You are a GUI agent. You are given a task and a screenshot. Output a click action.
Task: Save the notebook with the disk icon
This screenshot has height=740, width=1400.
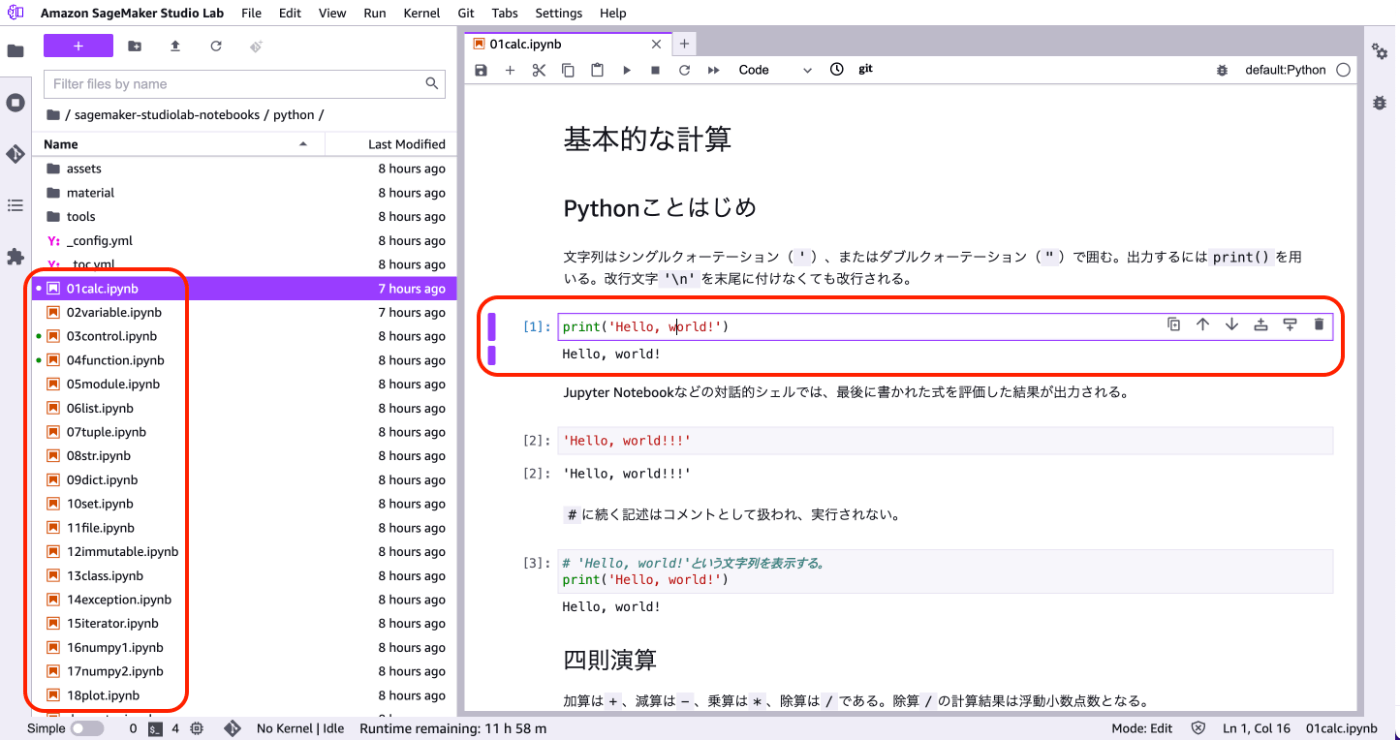(x=481, y=70)
